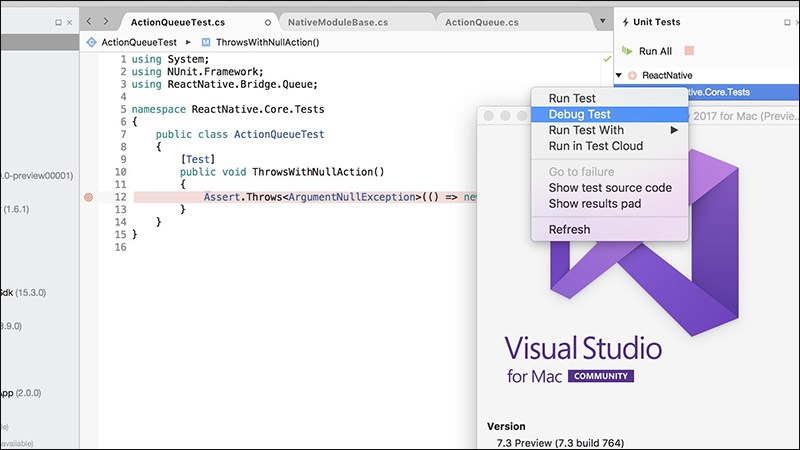Select the ReactNative test project

click(667, 76)
